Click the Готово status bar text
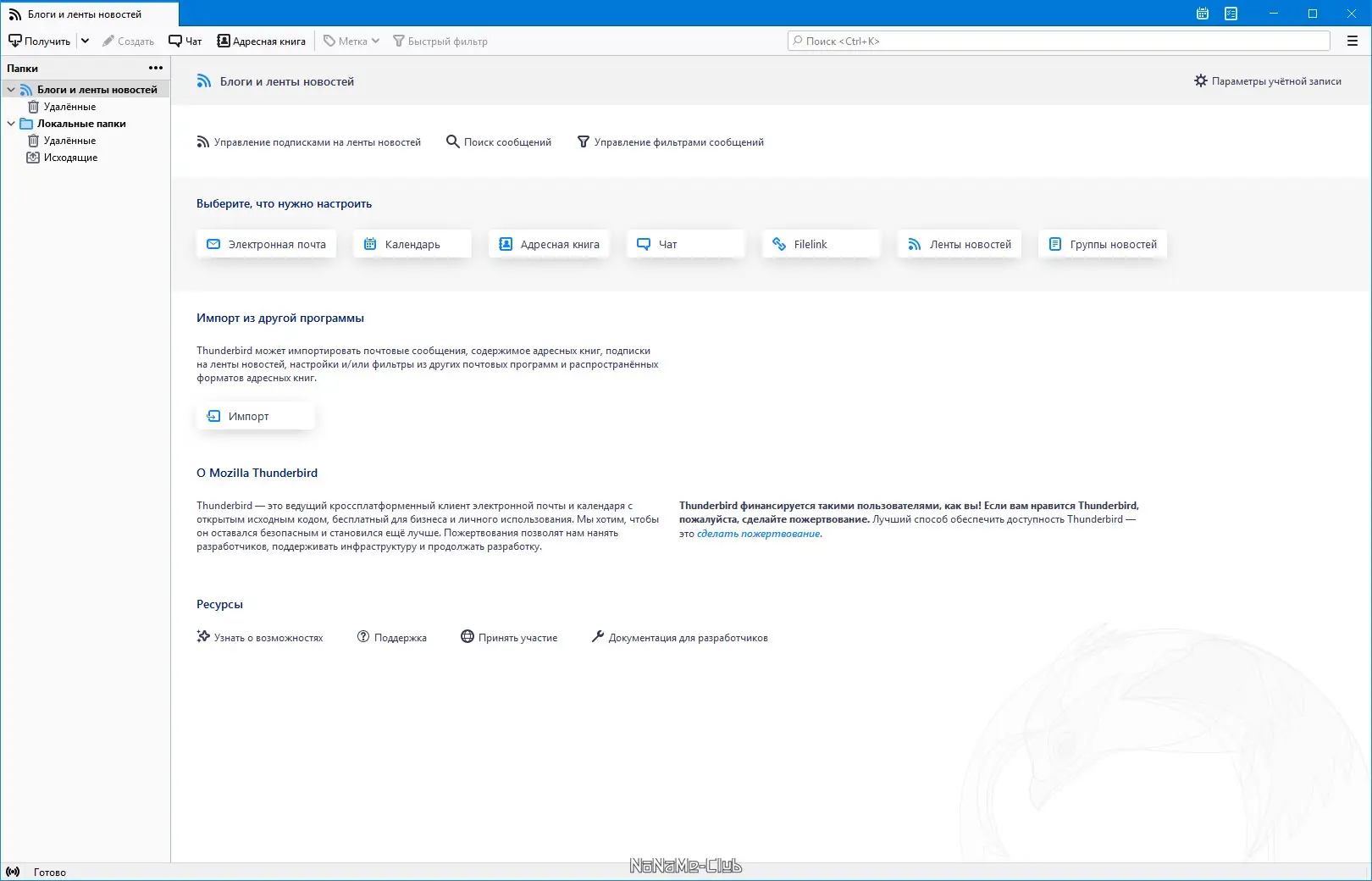 coord(50,873)
